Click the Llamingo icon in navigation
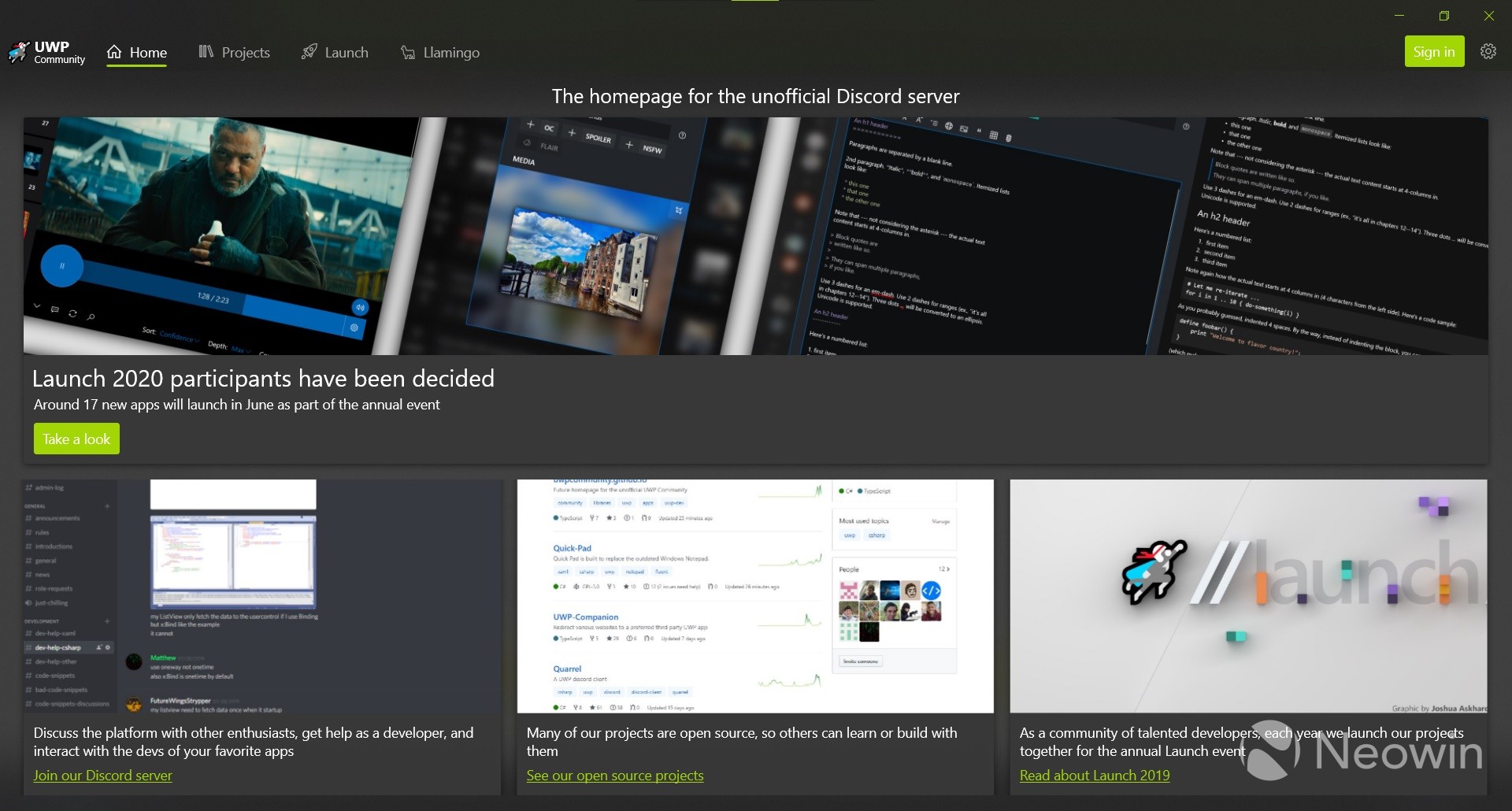 point(408,53)
